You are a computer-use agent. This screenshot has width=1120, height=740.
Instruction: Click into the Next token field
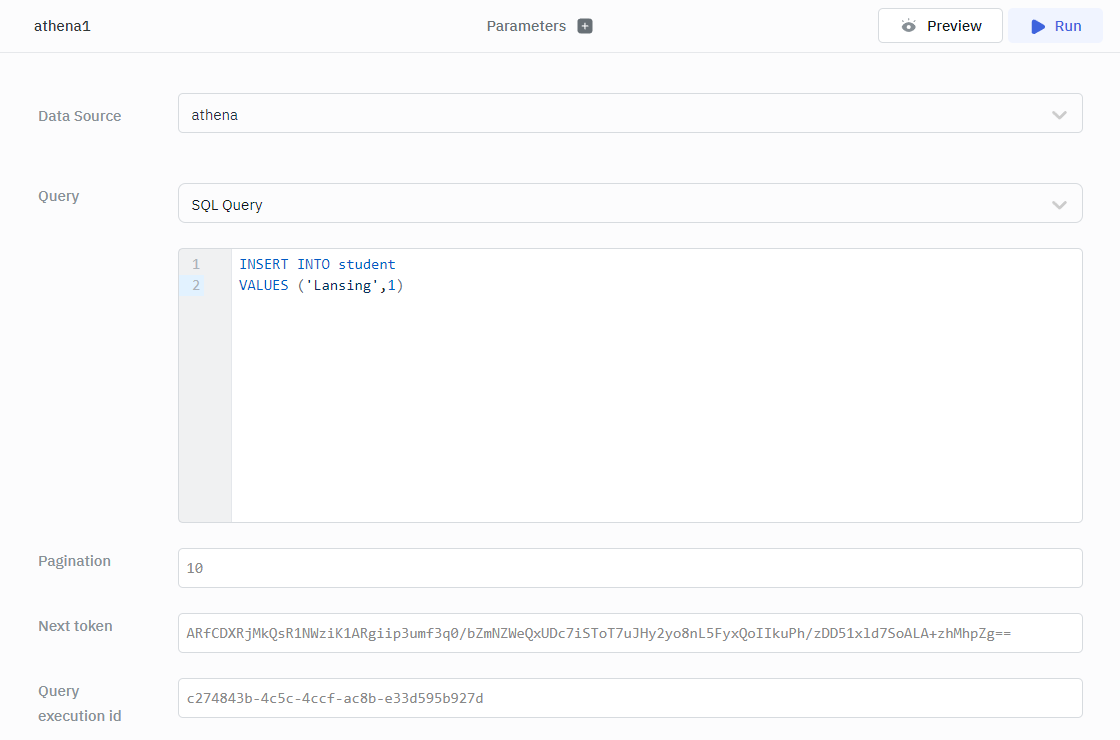tap(629, 633)
